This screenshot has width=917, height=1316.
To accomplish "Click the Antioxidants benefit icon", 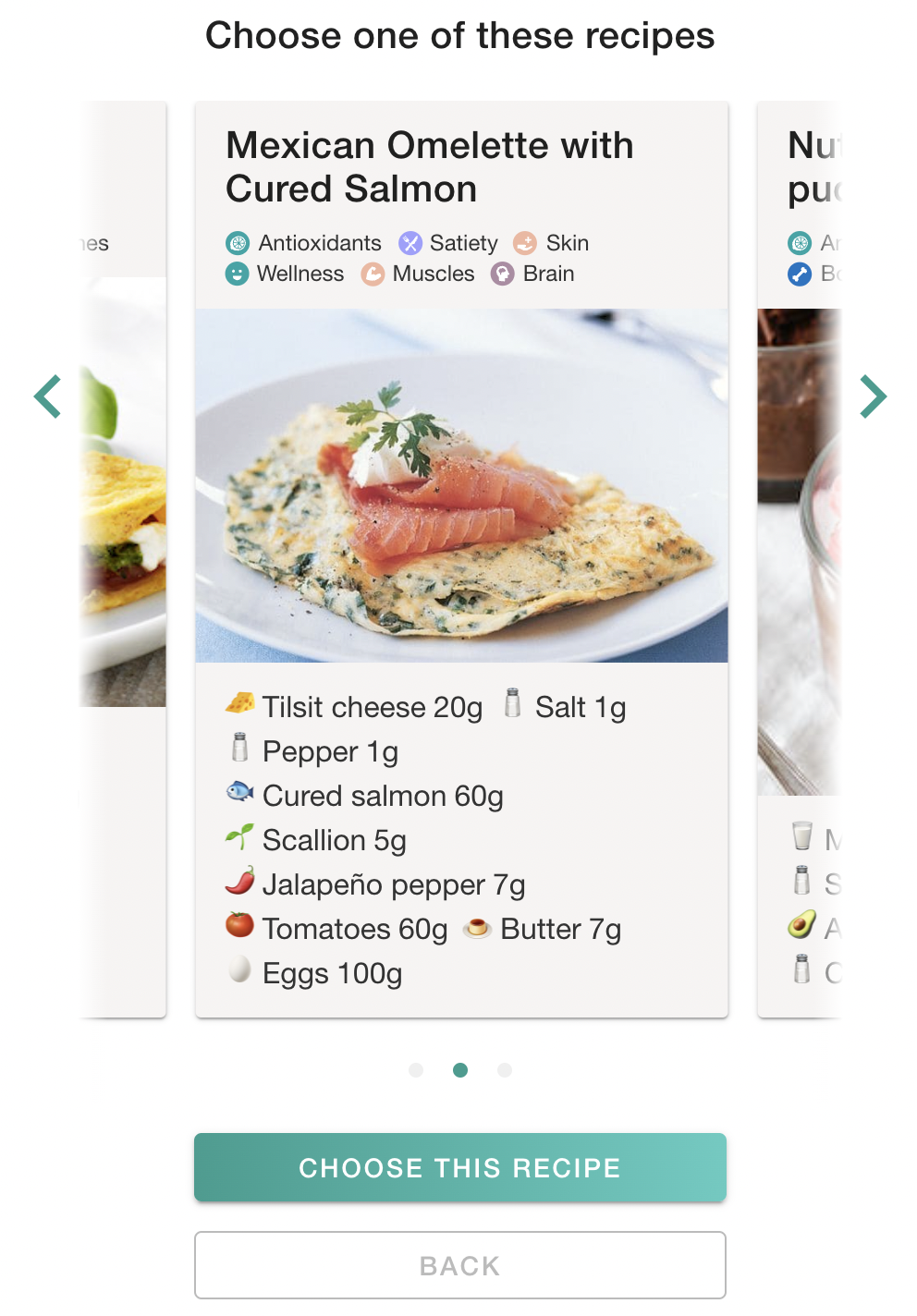I will pos(238,243).
